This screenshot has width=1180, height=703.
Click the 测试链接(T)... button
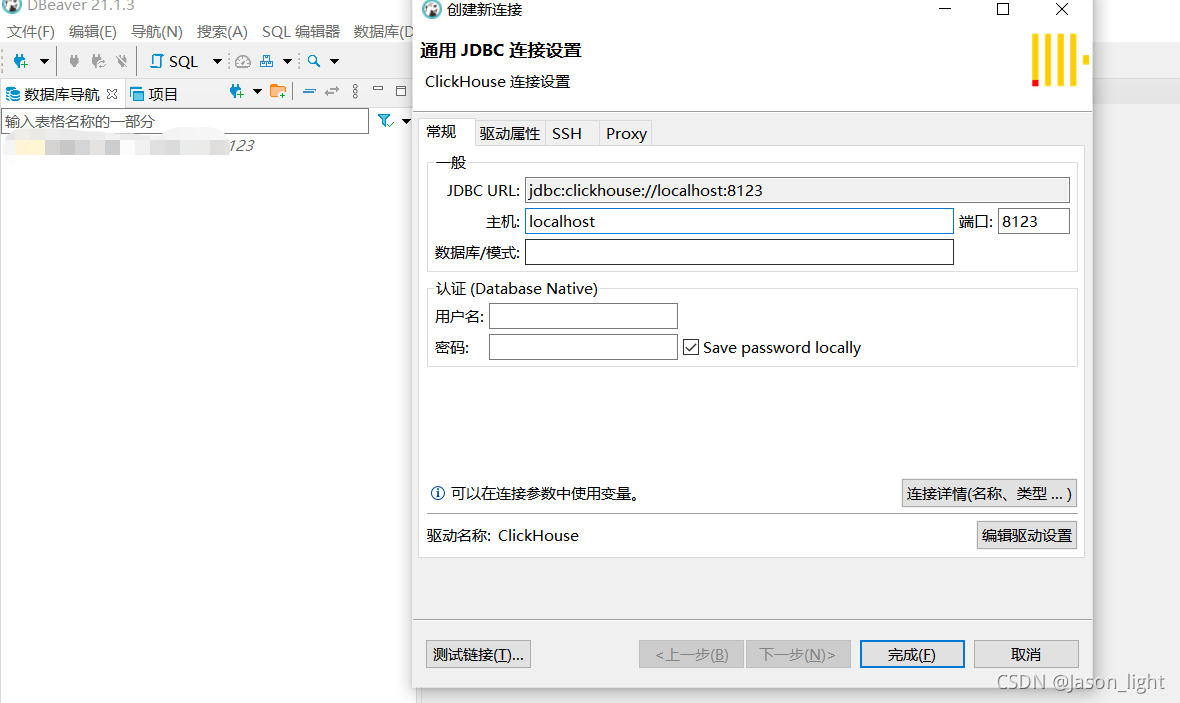(x=479, y=654)
